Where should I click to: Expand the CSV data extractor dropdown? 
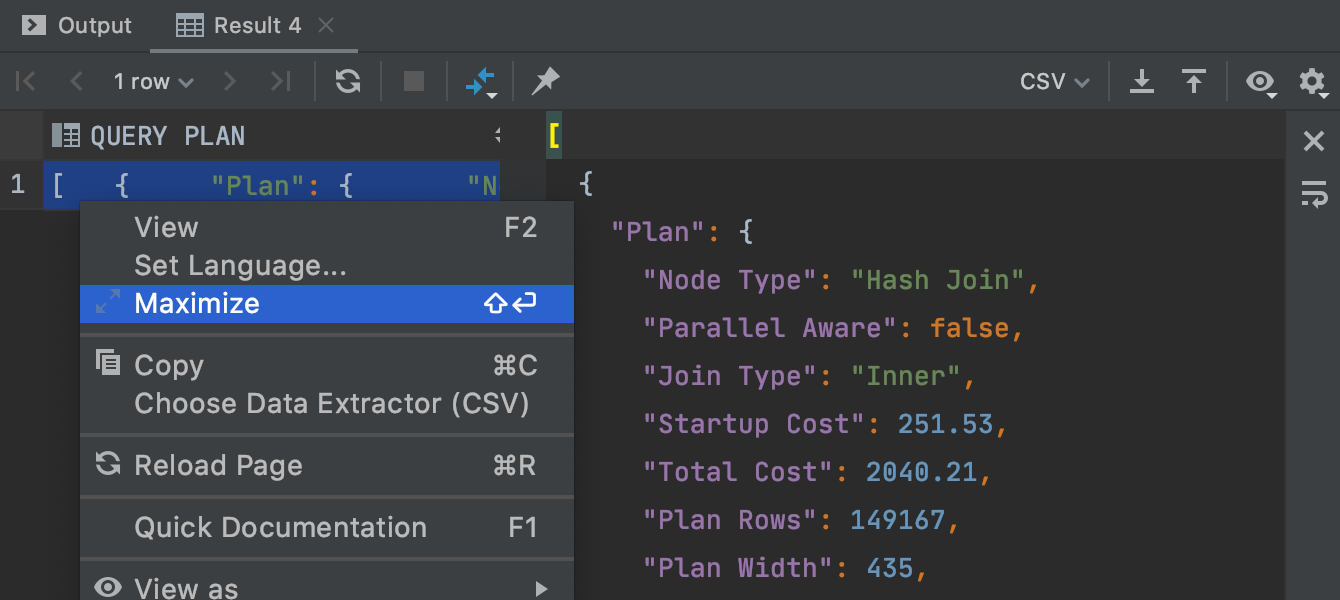click(x=1054, y=81)
